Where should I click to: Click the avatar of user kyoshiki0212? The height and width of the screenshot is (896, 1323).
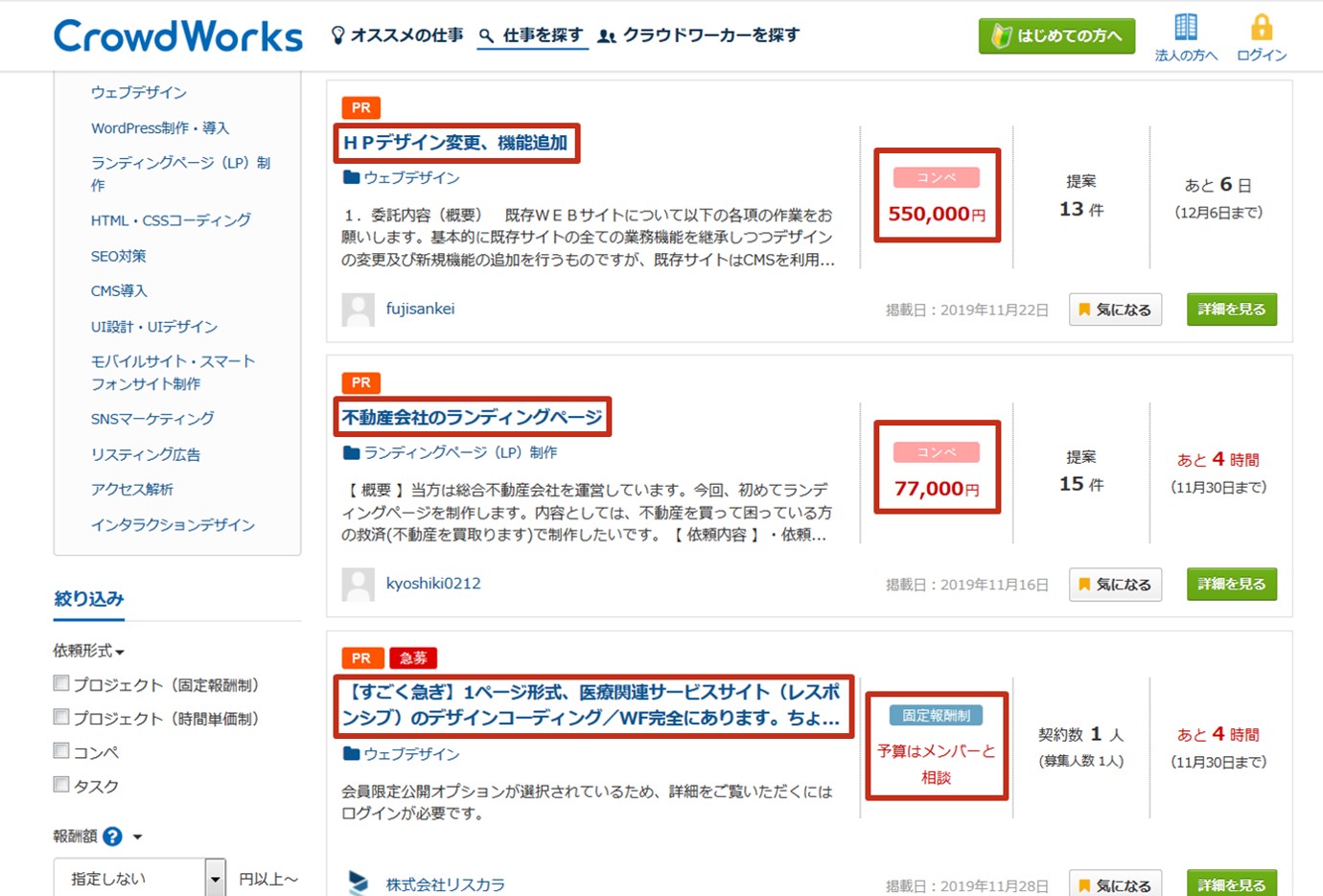click(359, 585)
